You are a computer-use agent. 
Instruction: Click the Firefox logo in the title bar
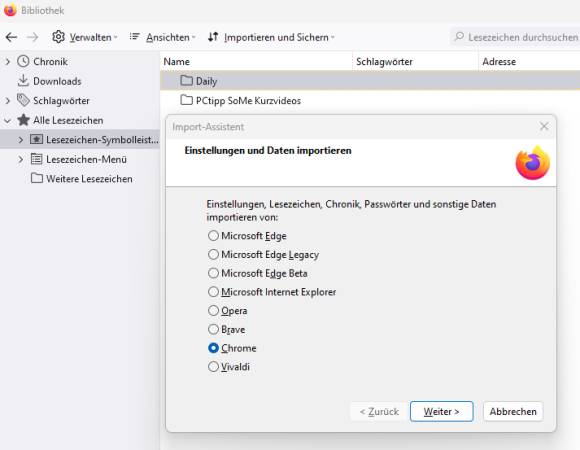point(10,10)
